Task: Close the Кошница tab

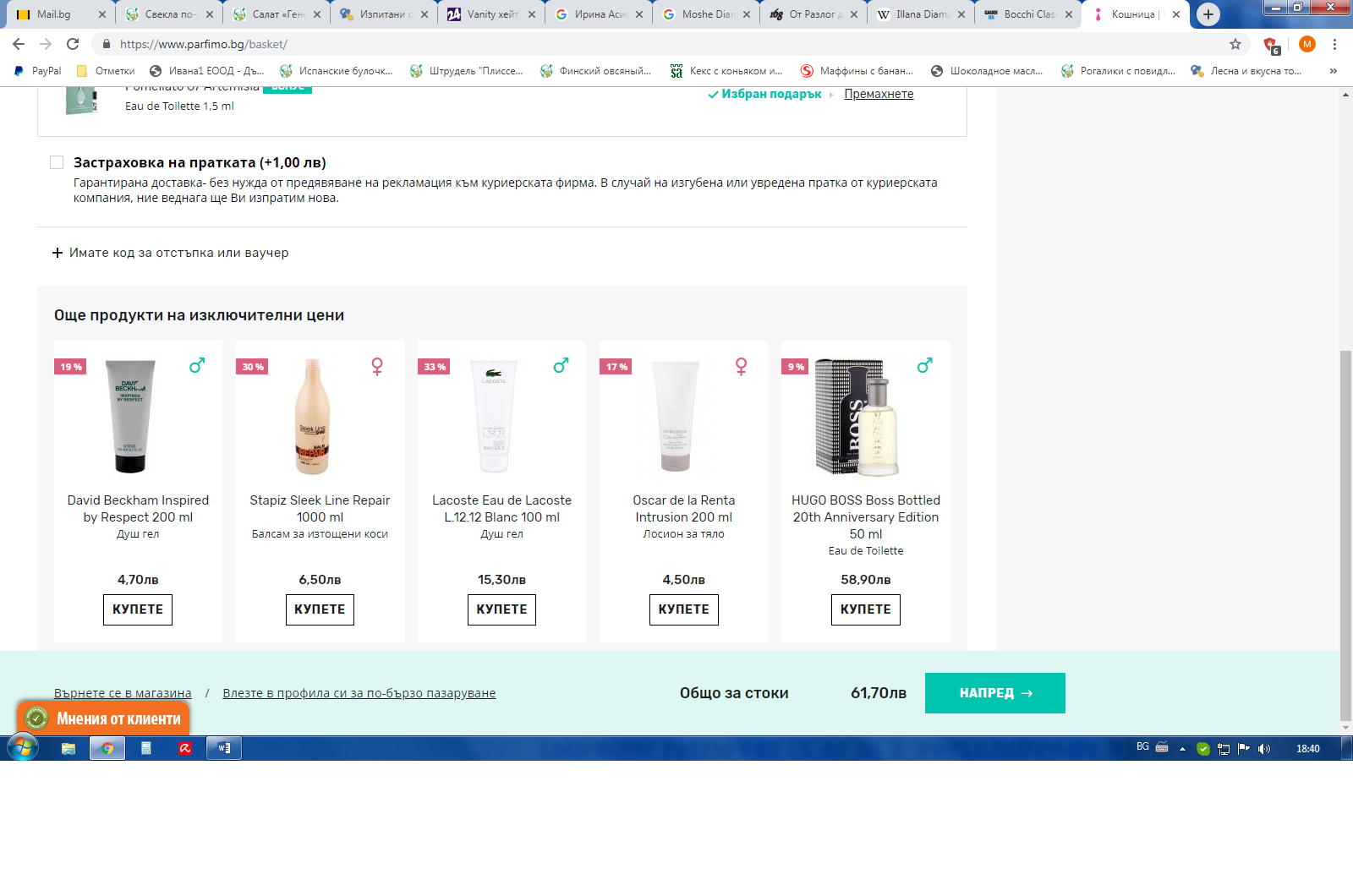Action: pyautogui.click(x=1176, y=14)
